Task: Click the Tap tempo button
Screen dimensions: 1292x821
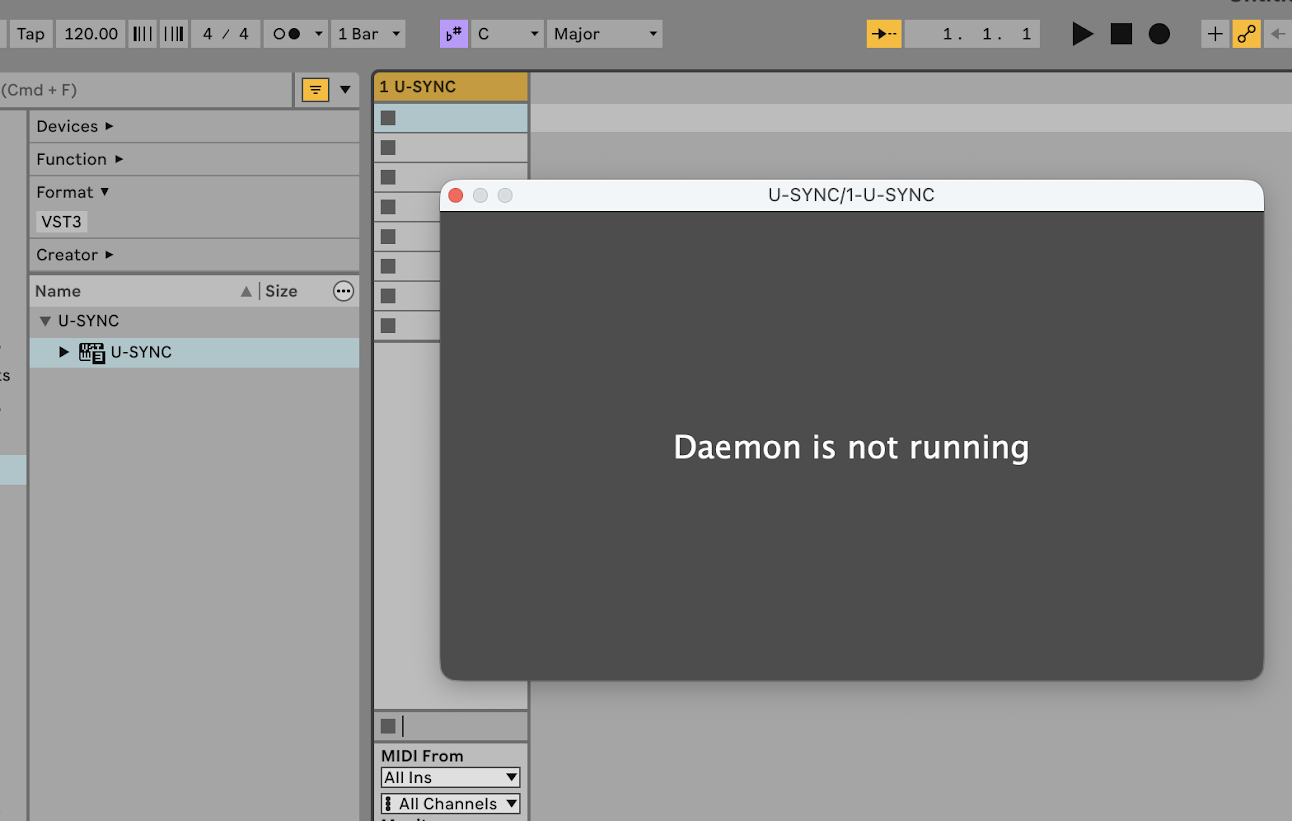Action: (31, 34)
